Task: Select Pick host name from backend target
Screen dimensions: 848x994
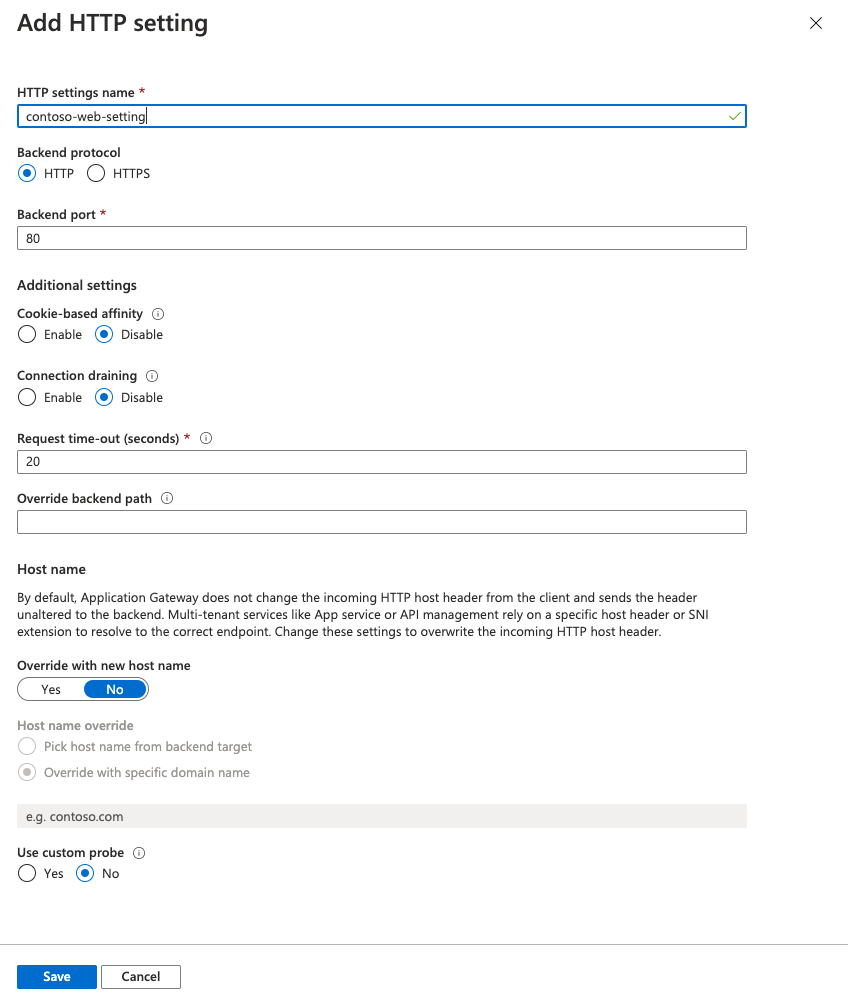Action: tap(26, 746)
